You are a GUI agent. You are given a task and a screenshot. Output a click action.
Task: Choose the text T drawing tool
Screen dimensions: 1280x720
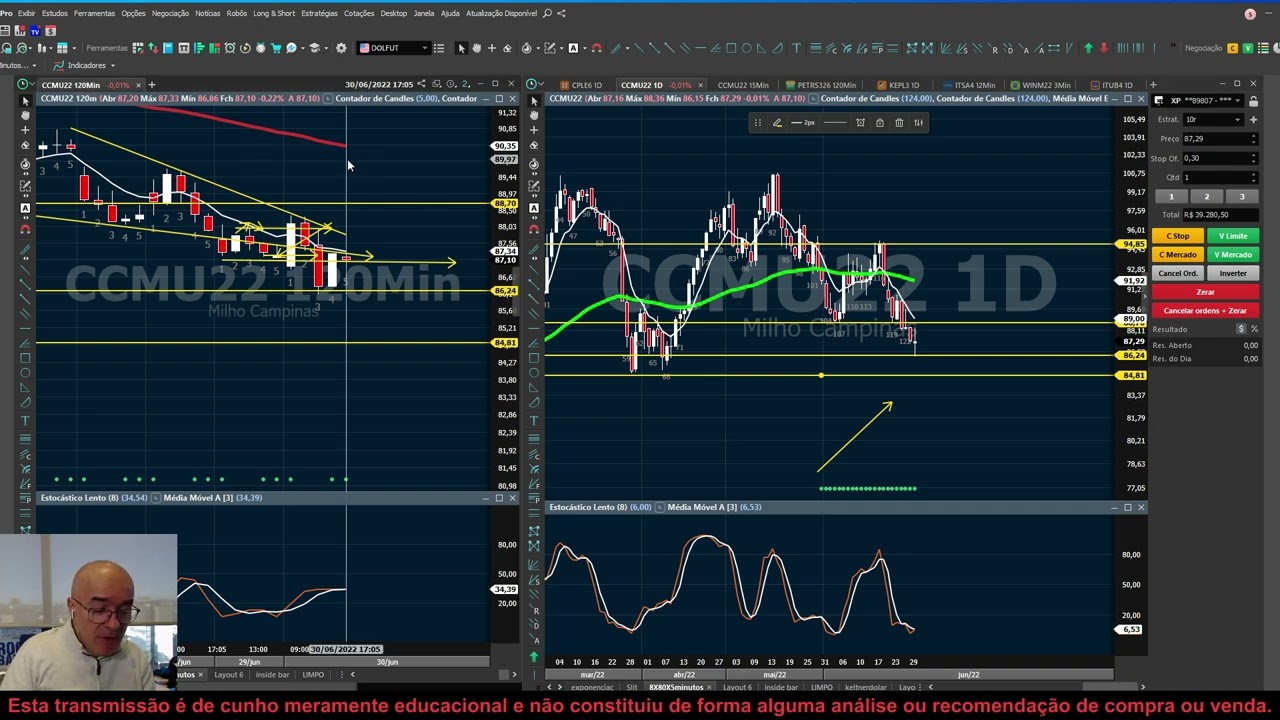click(x=796, y=48)
